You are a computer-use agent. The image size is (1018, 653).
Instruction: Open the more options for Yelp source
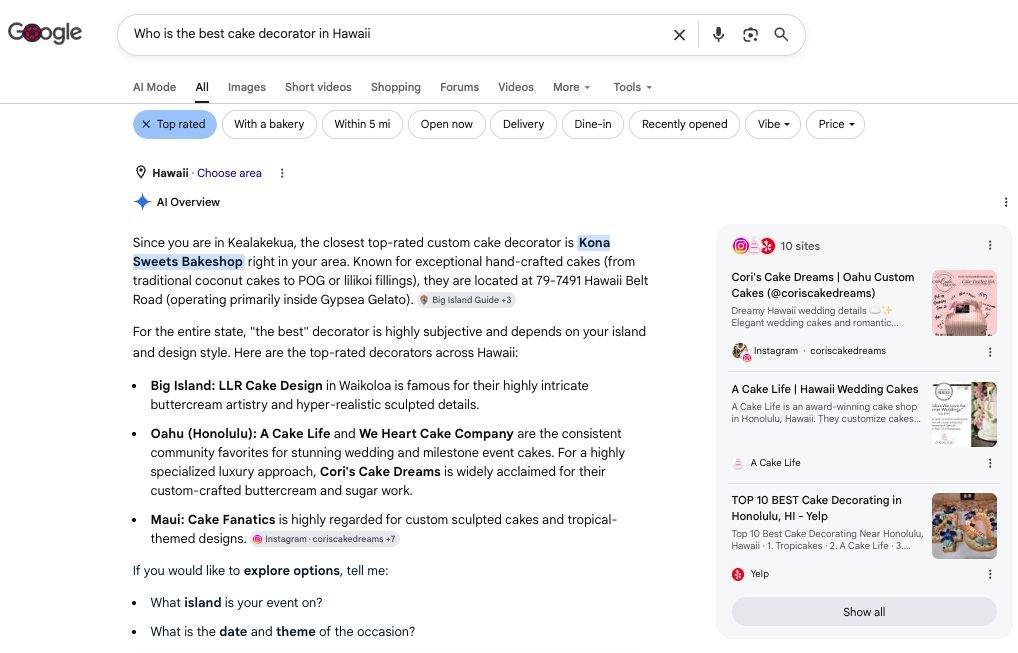tap(989, 574)
